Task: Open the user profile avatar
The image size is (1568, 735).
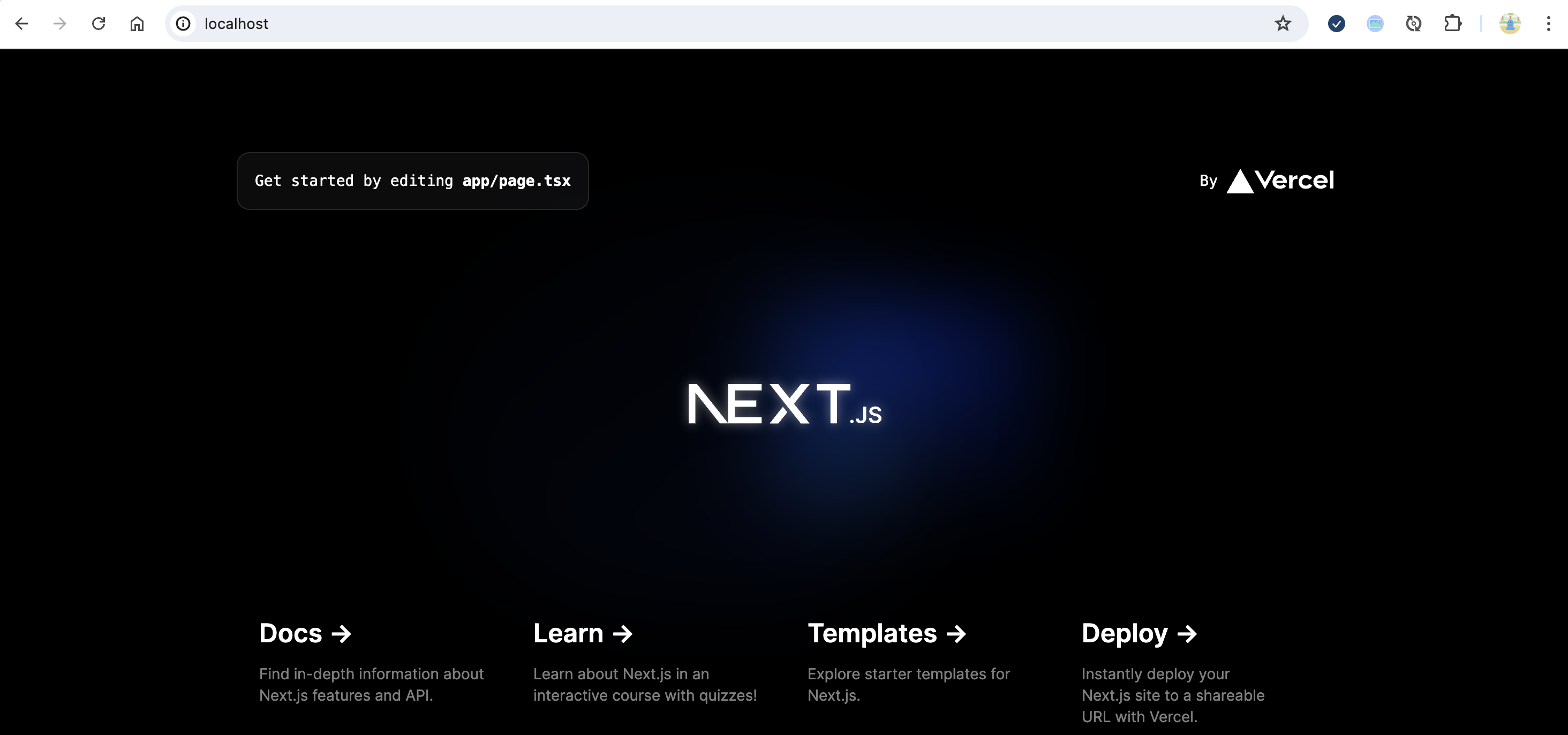Action: click(1510, 24)
